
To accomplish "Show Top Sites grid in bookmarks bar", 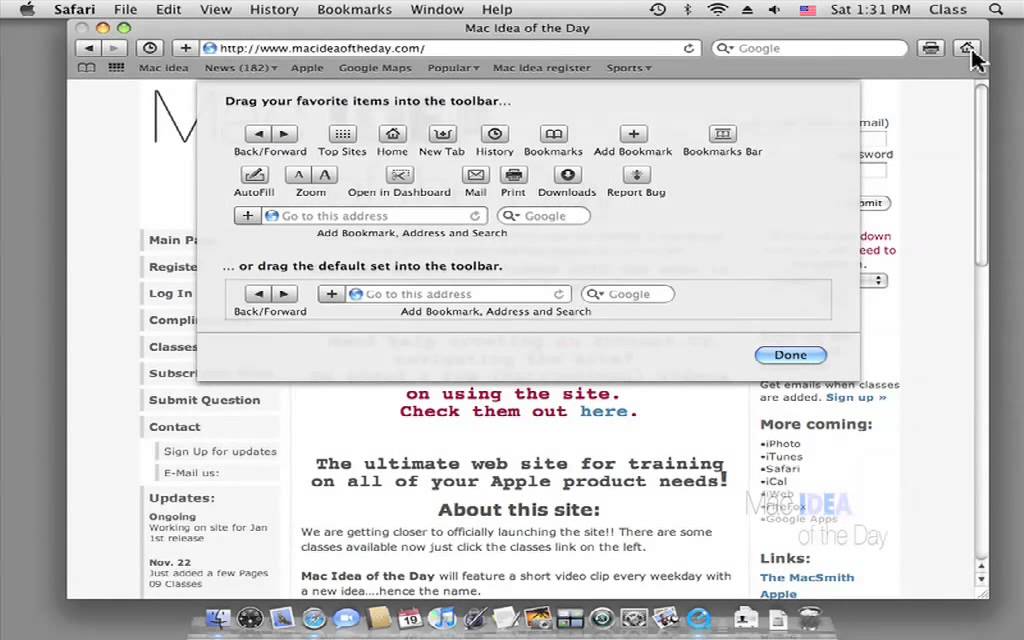I will [x=116, y=67].
